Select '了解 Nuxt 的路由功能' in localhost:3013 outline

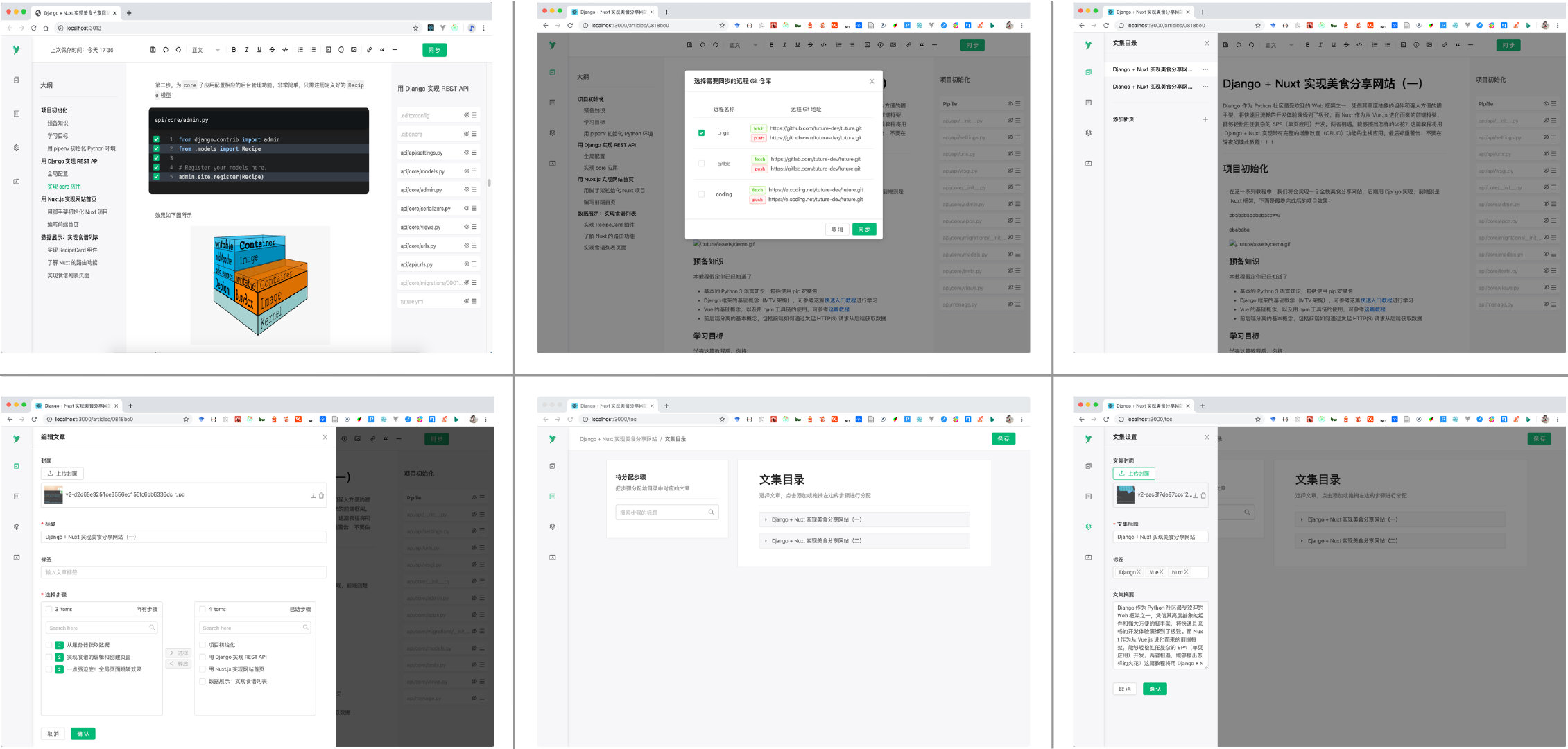72,263
